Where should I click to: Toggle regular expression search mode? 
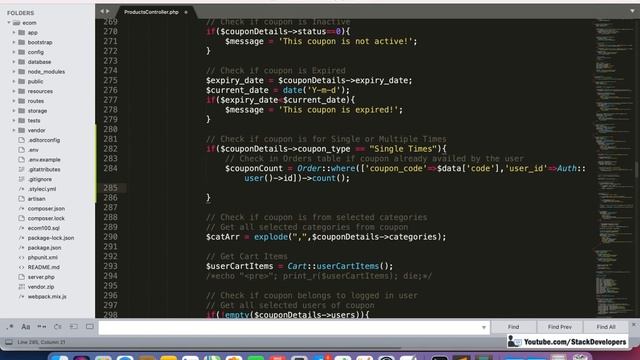coord(10,327)
